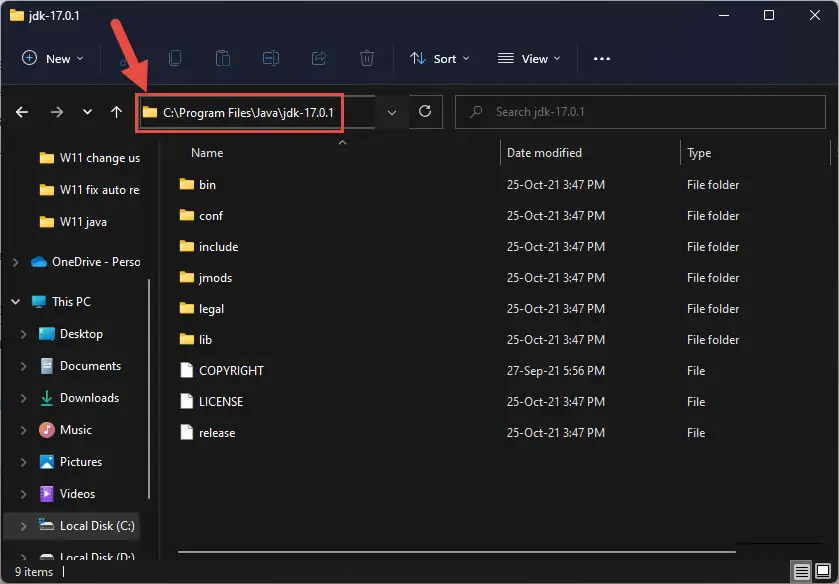This screenshot has width=839, height=584.
Task: Expand the OneDrive - Personal entry
Action: coord(14,261)
